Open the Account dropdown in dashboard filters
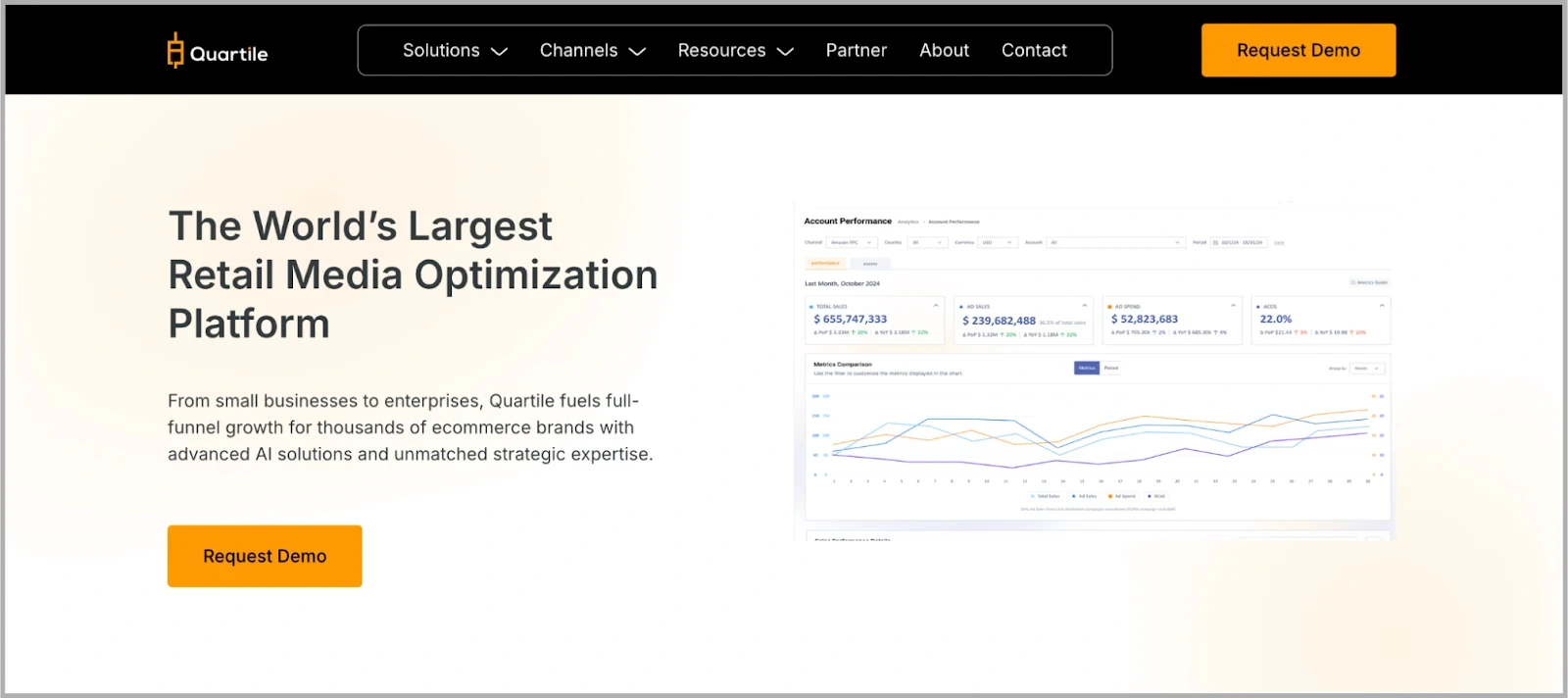Screen dimensions: 1568x698 tap(1115, 242)
